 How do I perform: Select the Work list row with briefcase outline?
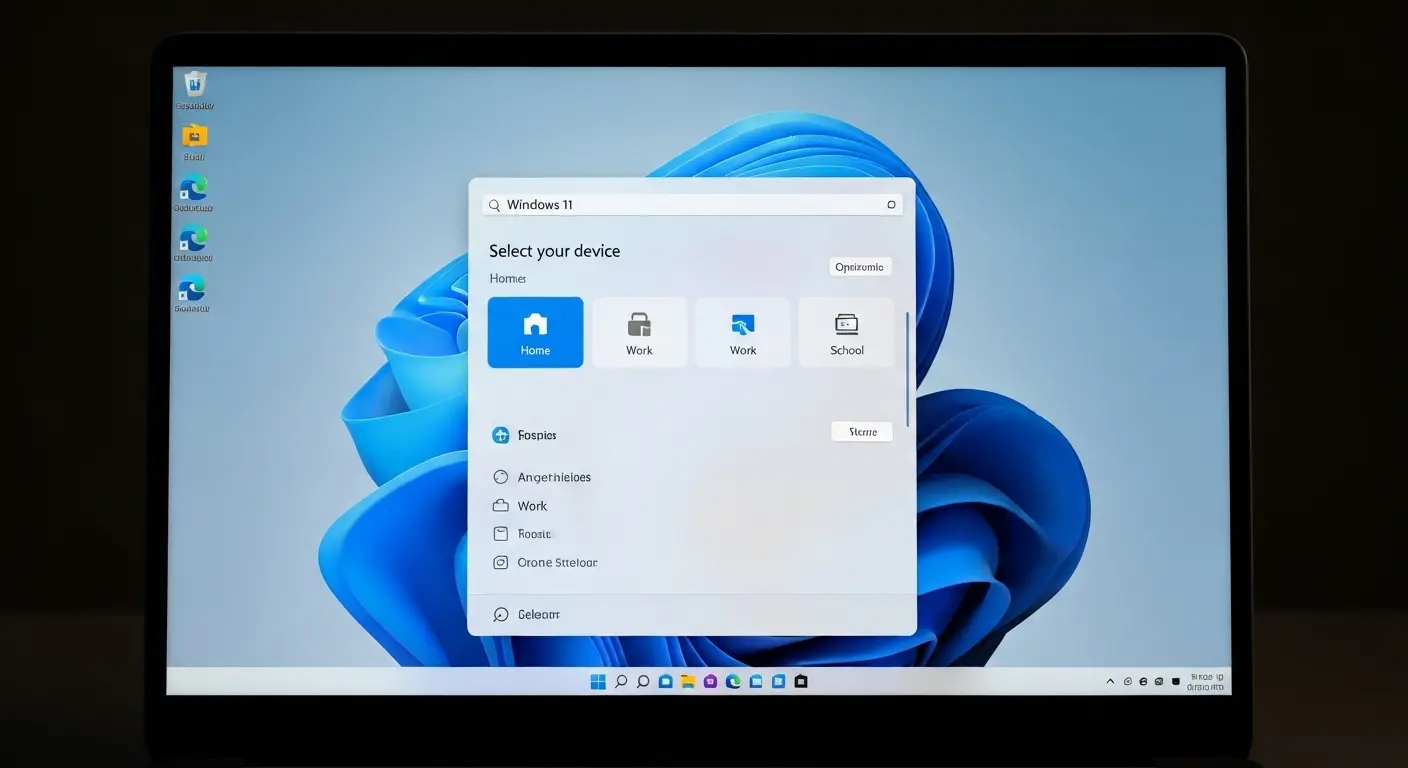521,506
